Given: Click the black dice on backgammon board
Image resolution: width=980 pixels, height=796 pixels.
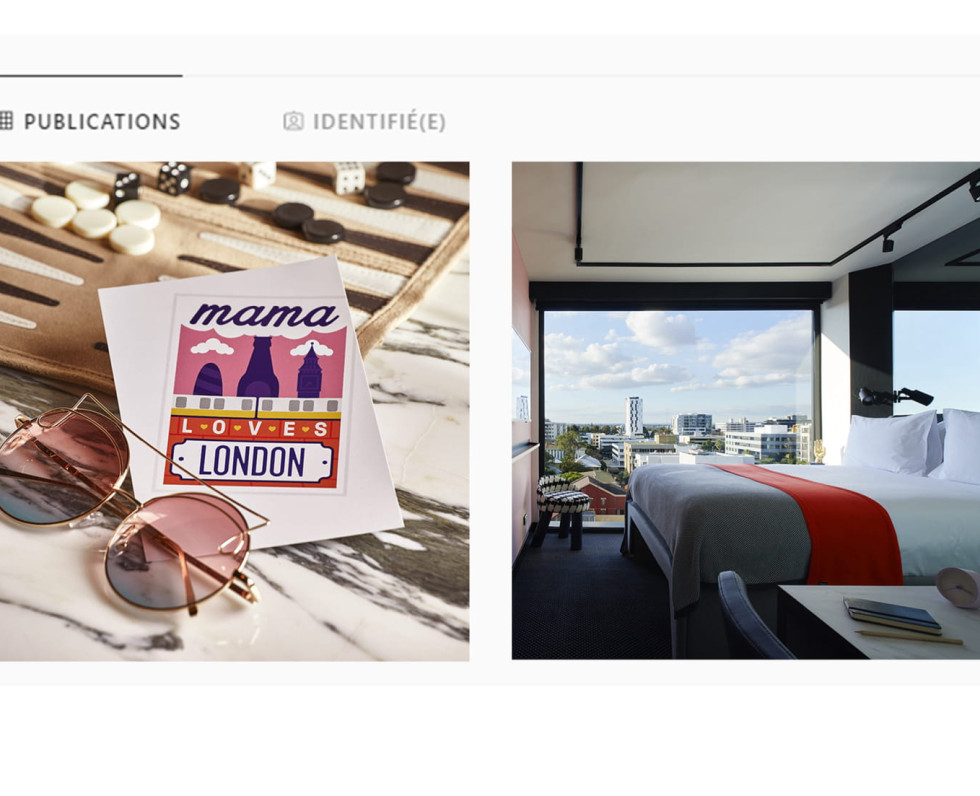Looking at the screenshot, I should [174, 177].
